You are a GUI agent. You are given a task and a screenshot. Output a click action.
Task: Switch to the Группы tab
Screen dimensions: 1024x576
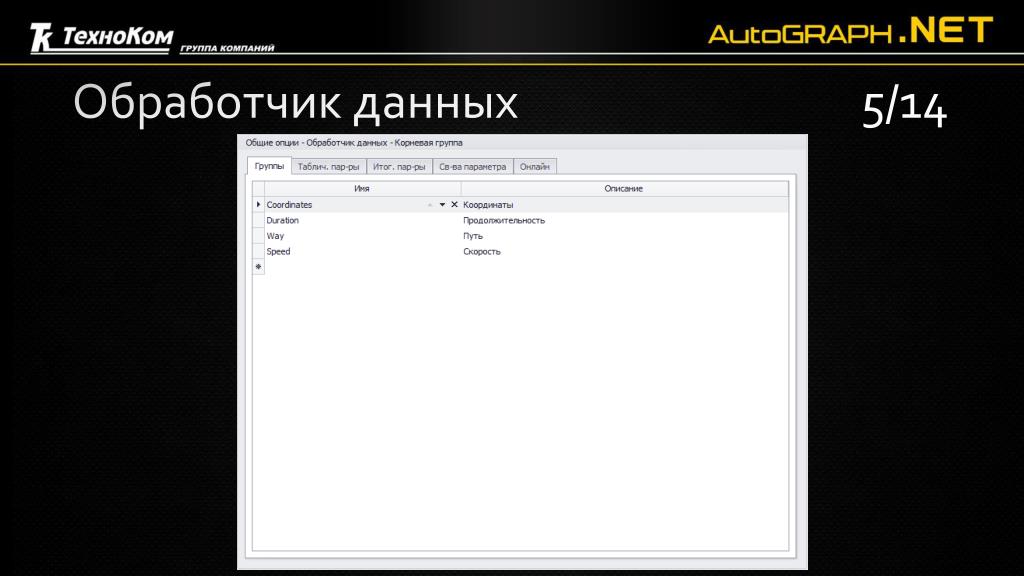pos(269,166)
